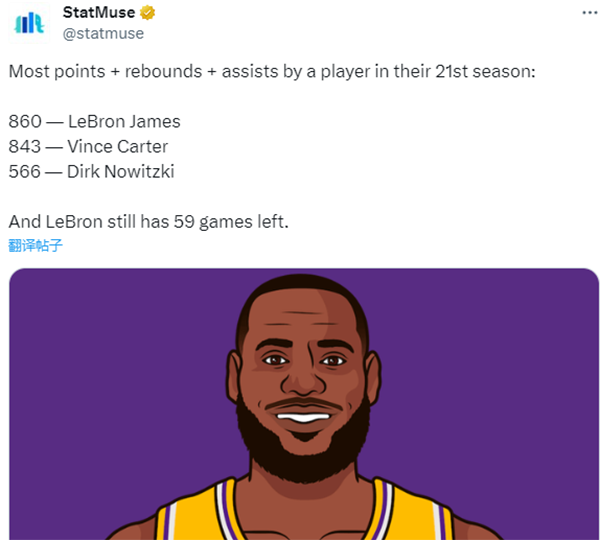
Task: Click the "566 — Dirk Nowitzki" line
Action: click(x=91, y=172)
